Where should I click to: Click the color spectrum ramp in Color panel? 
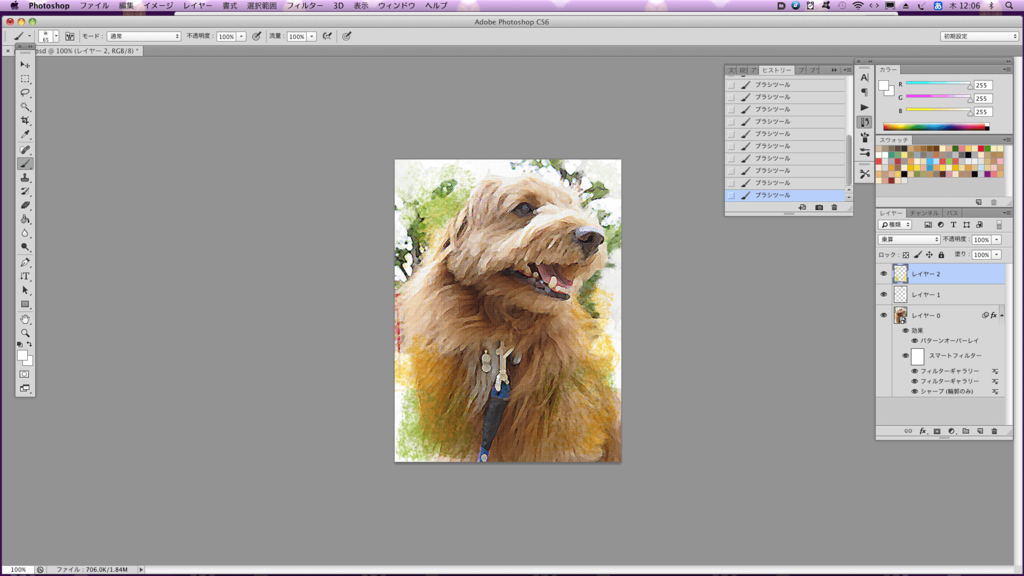click(x=936, y=127)
